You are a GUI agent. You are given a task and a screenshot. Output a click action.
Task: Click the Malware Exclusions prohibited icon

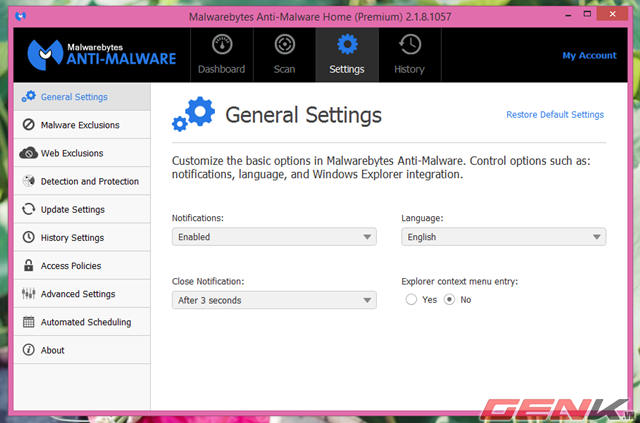pyautogui.click(x=29, y=125)
